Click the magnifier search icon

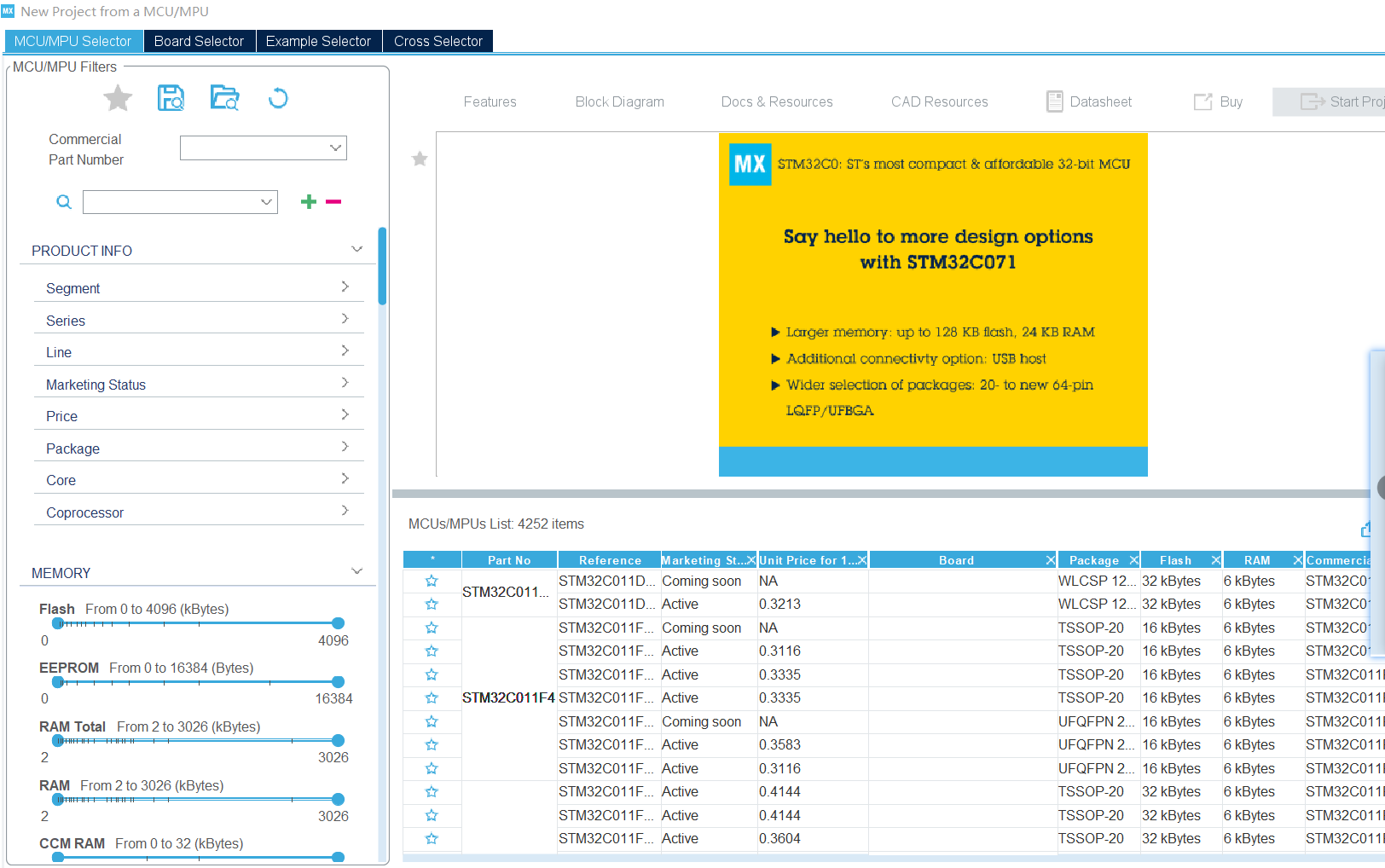pos(64,202)
